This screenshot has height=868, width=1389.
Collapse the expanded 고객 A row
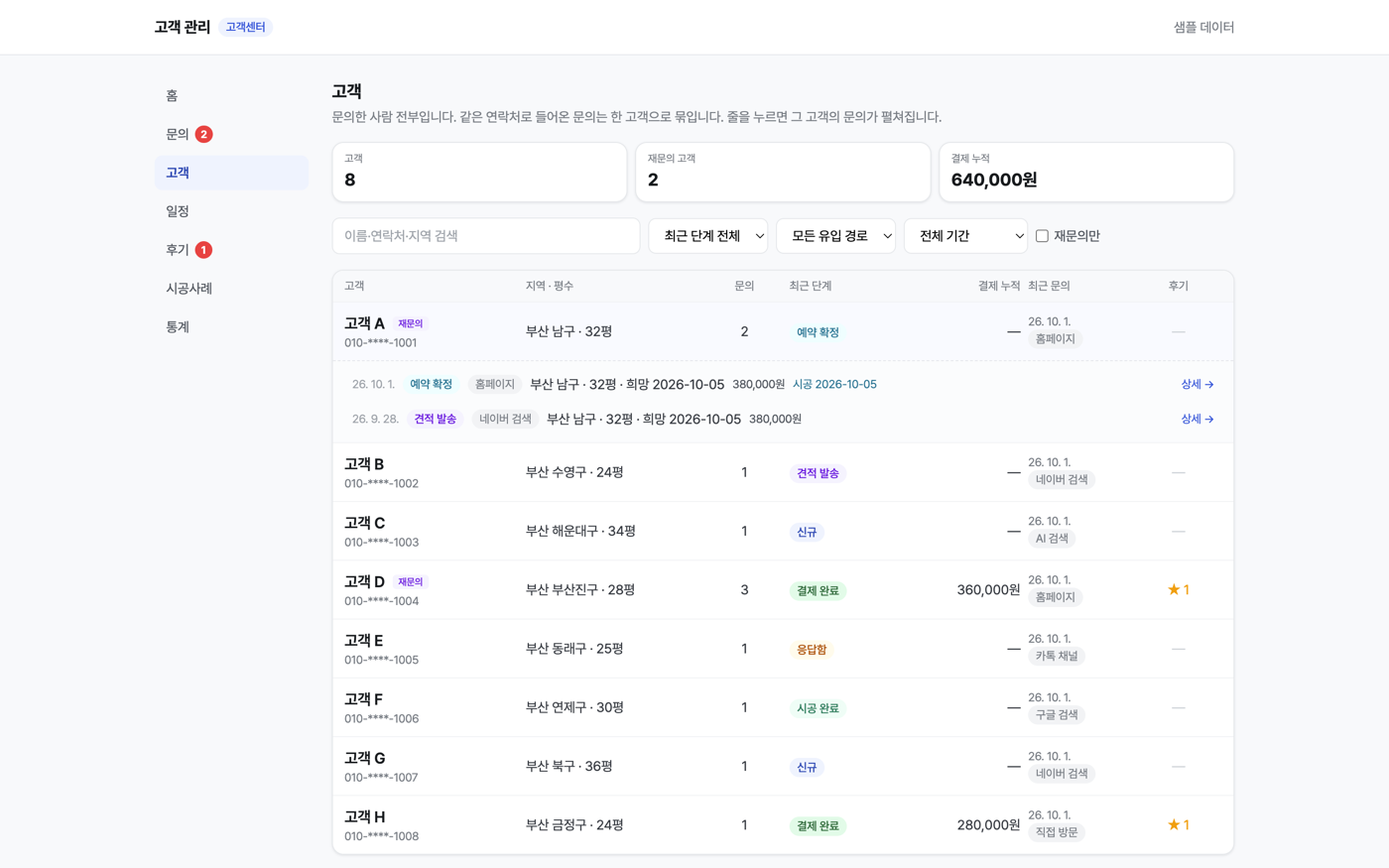click(783, 331)
